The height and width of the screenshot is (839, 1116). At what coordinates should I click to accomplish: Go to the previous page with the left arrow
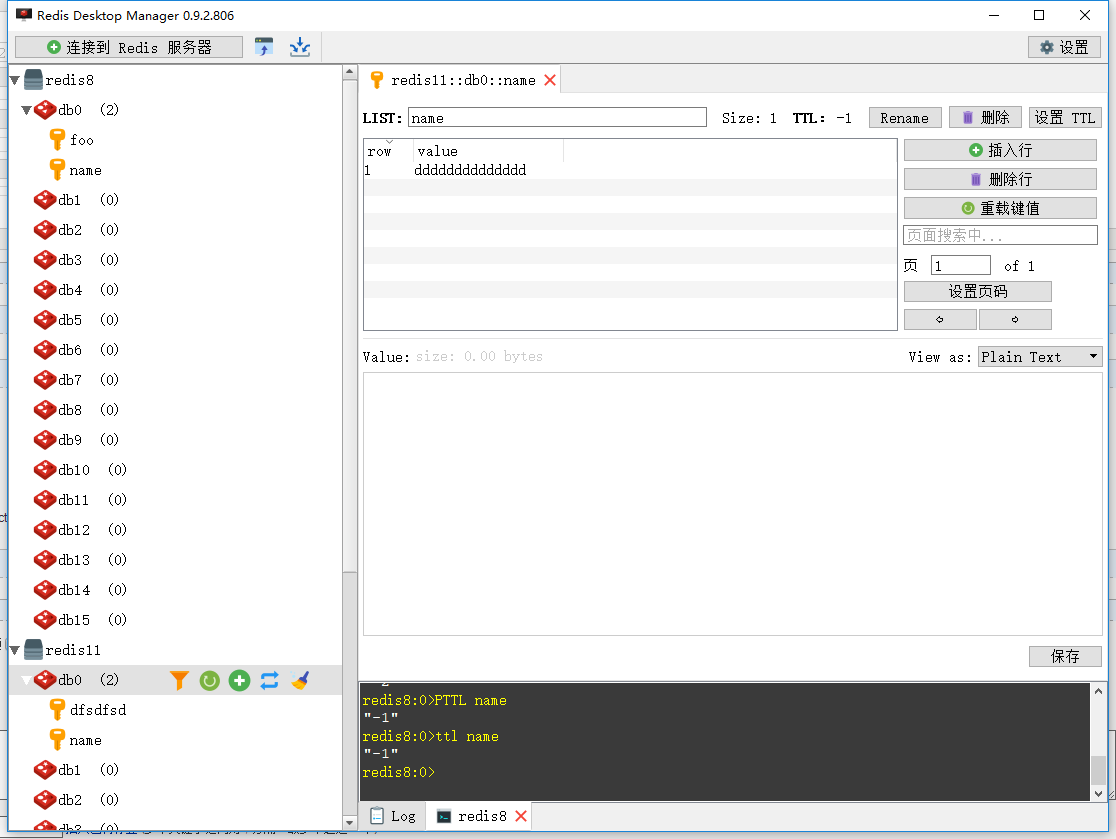click(x=939, y=320)
